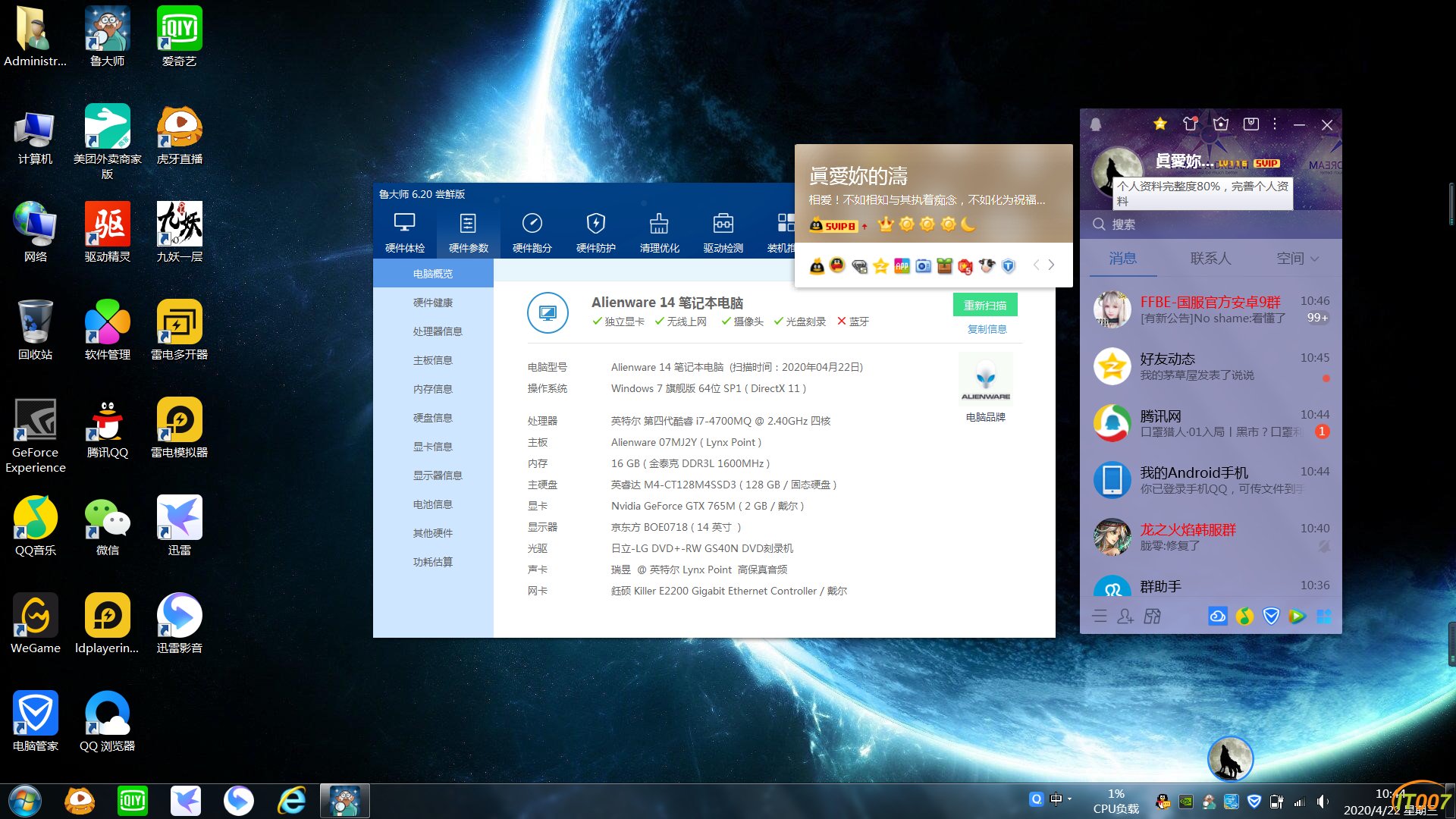
Task: Open the 硬件防护 shield icon
Action: pos(595,231)
